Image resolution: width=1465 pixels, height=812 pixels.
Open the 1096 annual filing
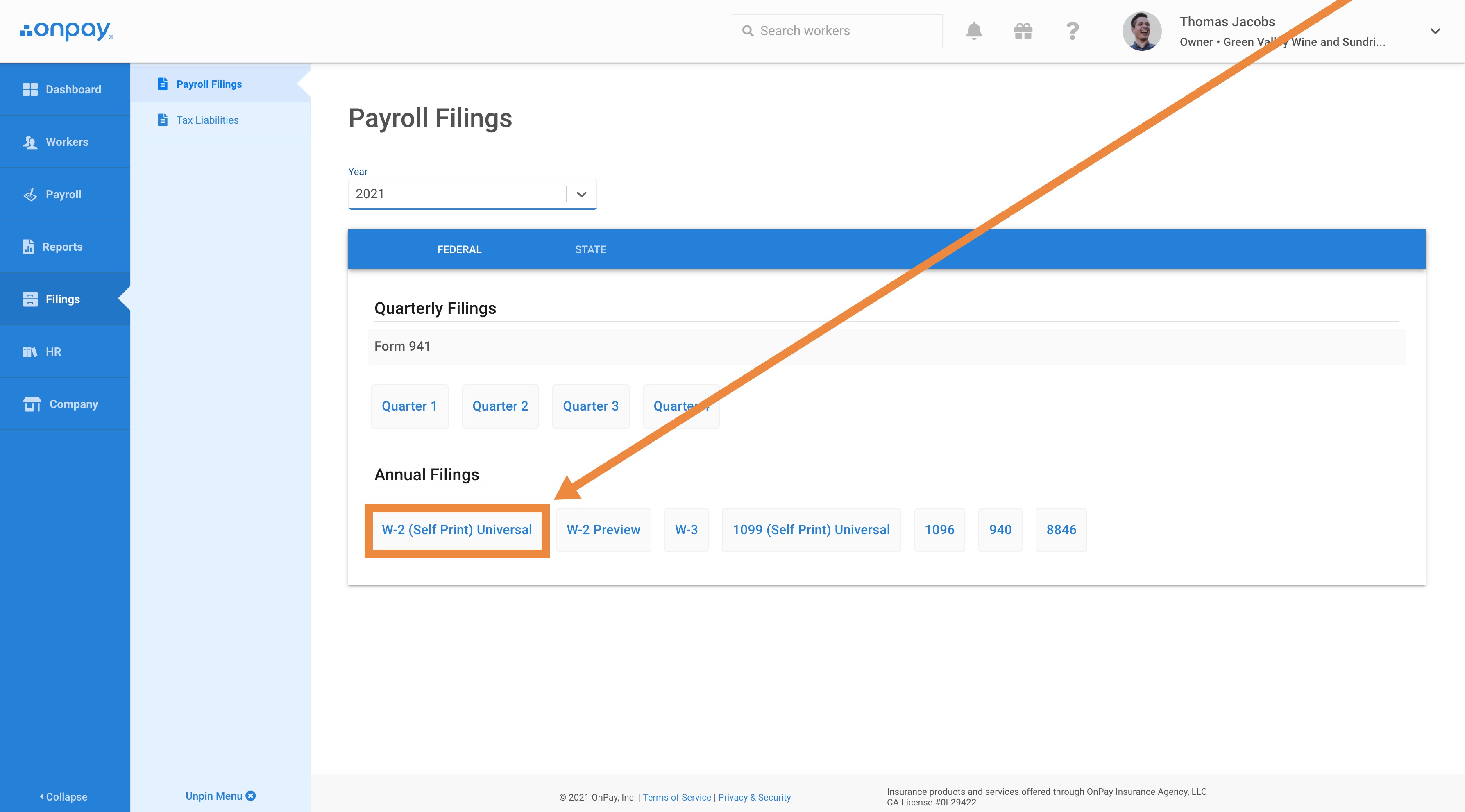point(939,530)
